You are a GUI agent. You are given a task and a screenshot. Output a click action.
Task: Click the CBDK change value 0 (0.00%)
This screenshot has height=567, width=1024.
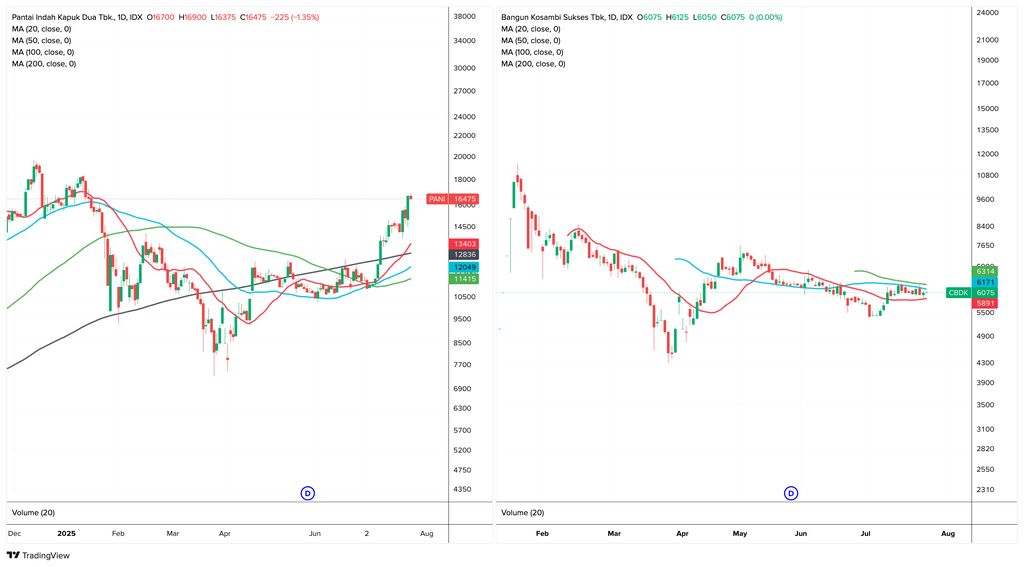[765, 18]
